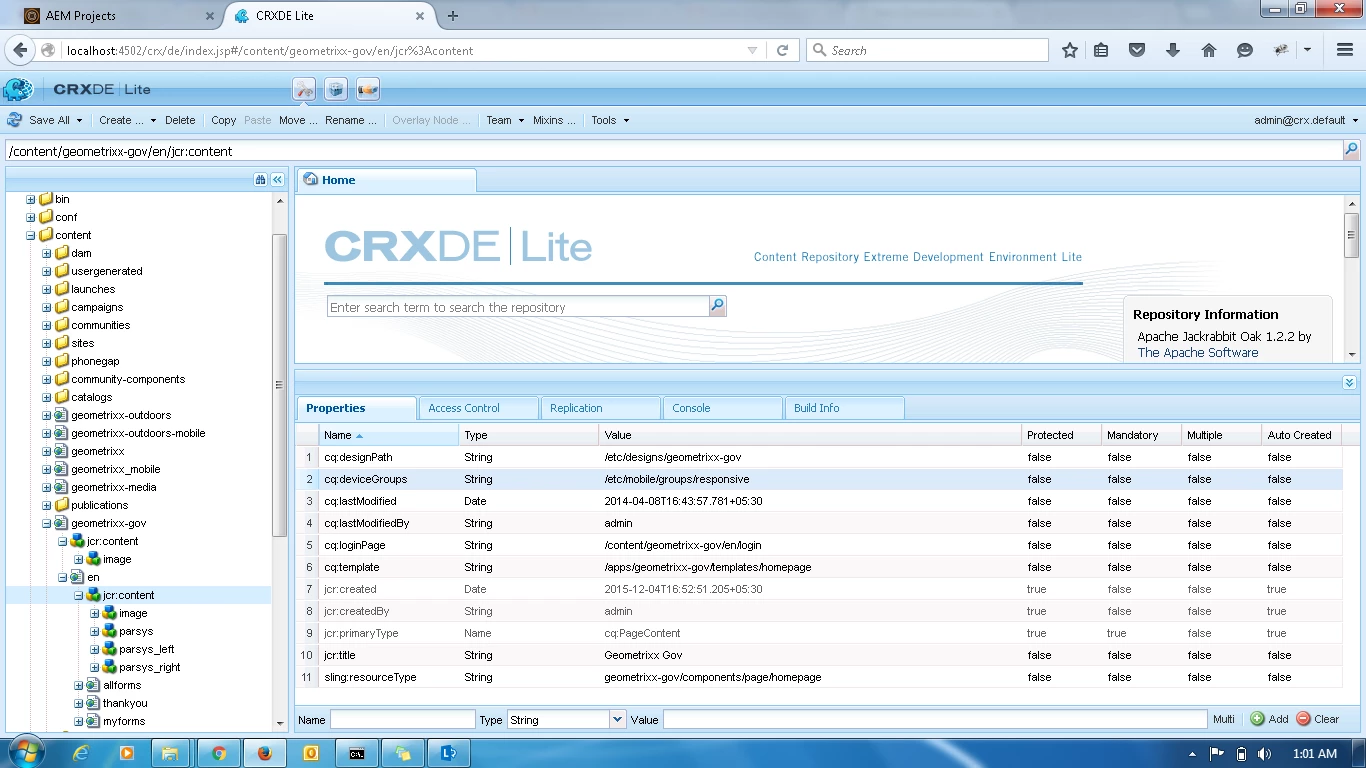Open Outlook from the taskbar
Screen dimensions: 1366x768
(311, 753)
